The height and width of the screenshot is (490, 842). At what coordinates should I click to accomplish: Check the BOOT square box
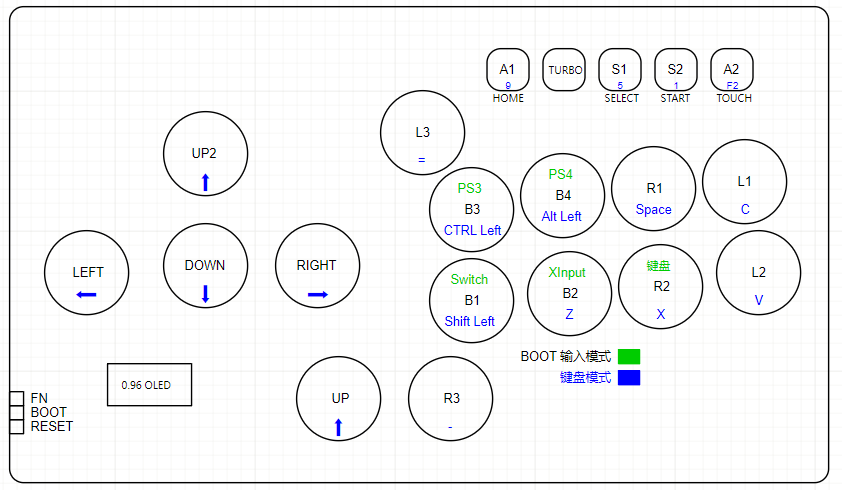pyautogui.click(x=17, y=412)
